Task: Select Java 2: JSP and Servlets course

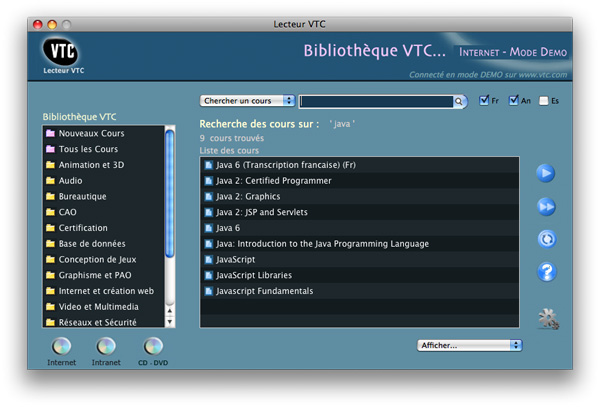Action: pos(359,212)
